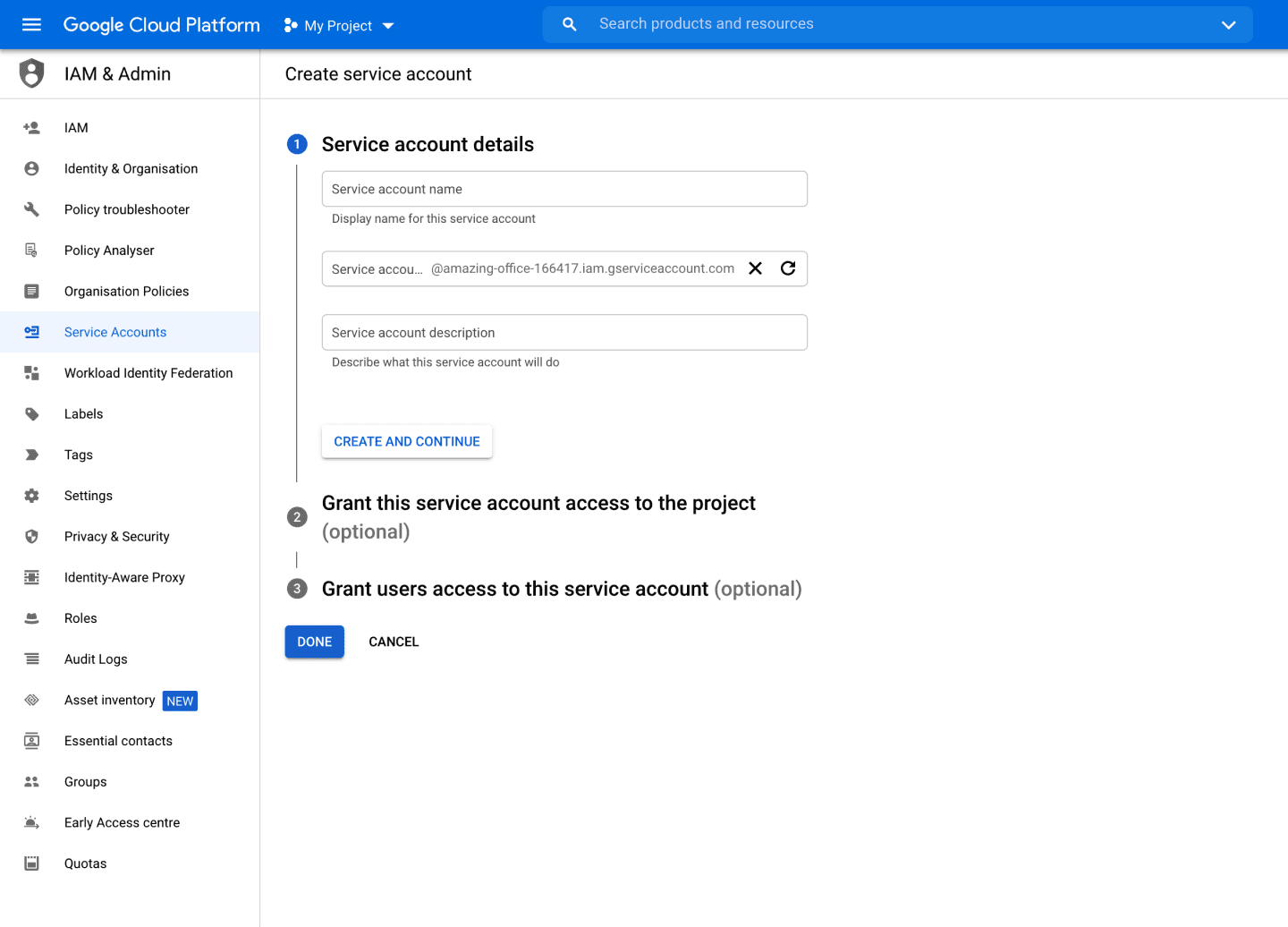The width and height of the screenshot is (1288, 927).
Task: Open Workload Identity Federation
Action: pyautogui.click(x=130, y=373)
